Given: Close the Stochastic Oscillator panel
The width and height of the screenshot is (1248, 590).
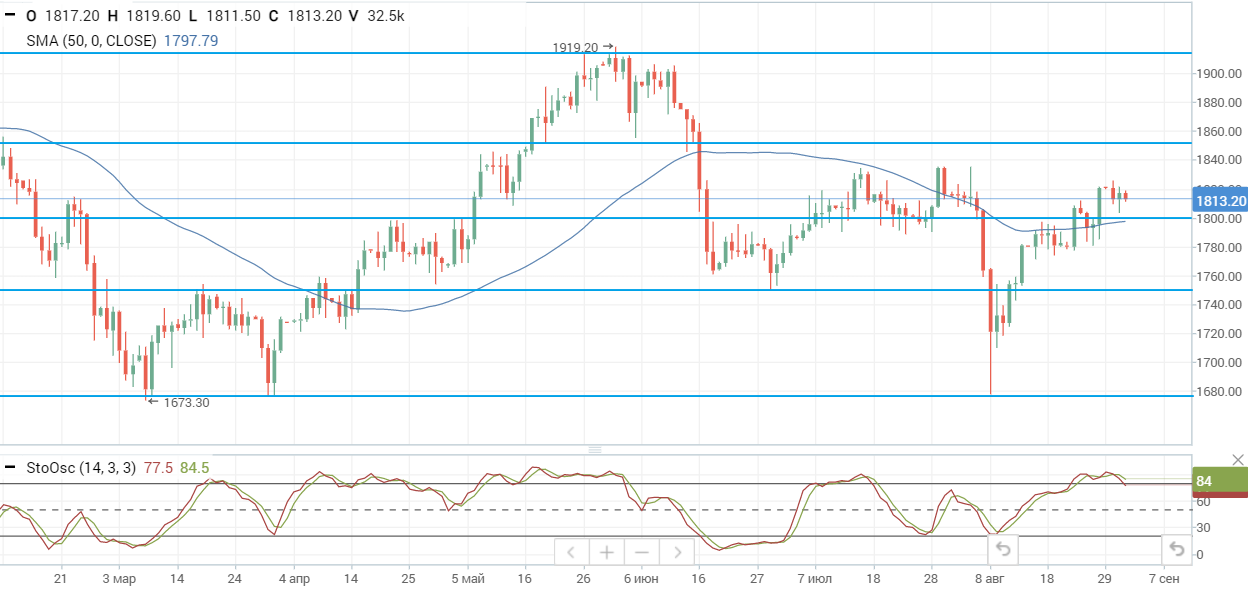Looking at the screenshot, I should [1238, 459].
